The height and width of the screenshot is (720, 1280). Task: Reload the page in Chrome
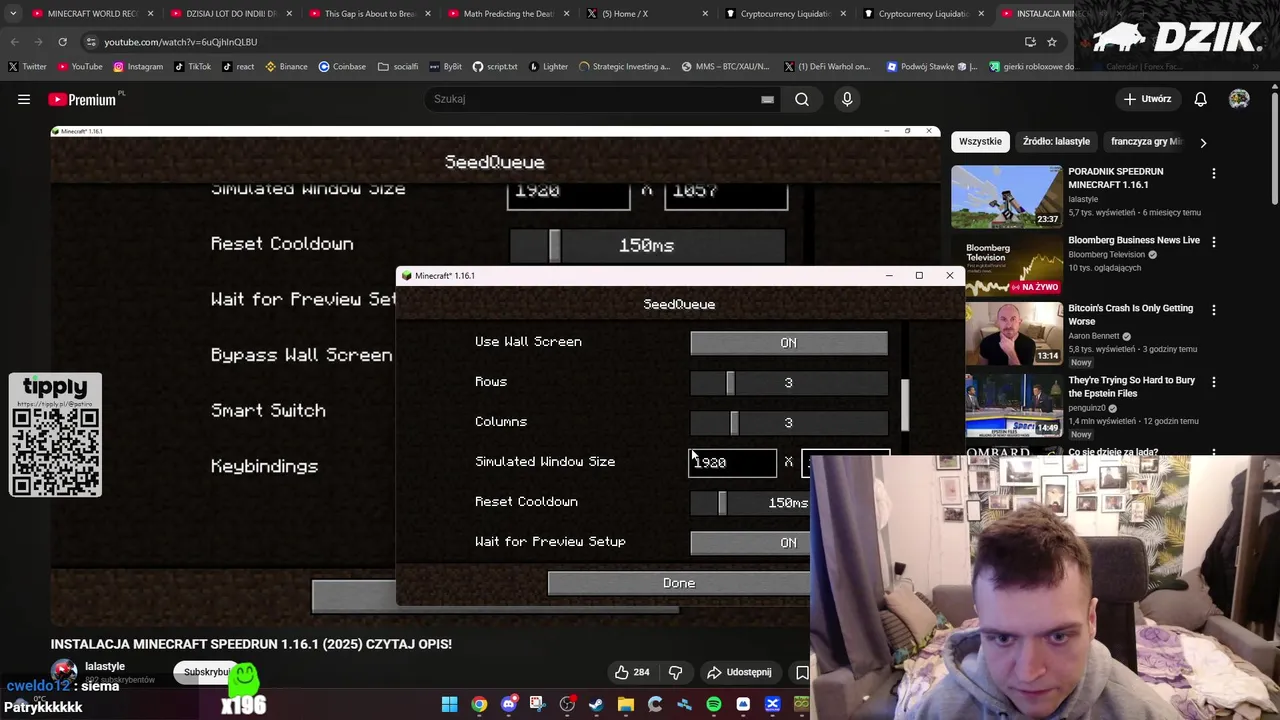[62, 42]
